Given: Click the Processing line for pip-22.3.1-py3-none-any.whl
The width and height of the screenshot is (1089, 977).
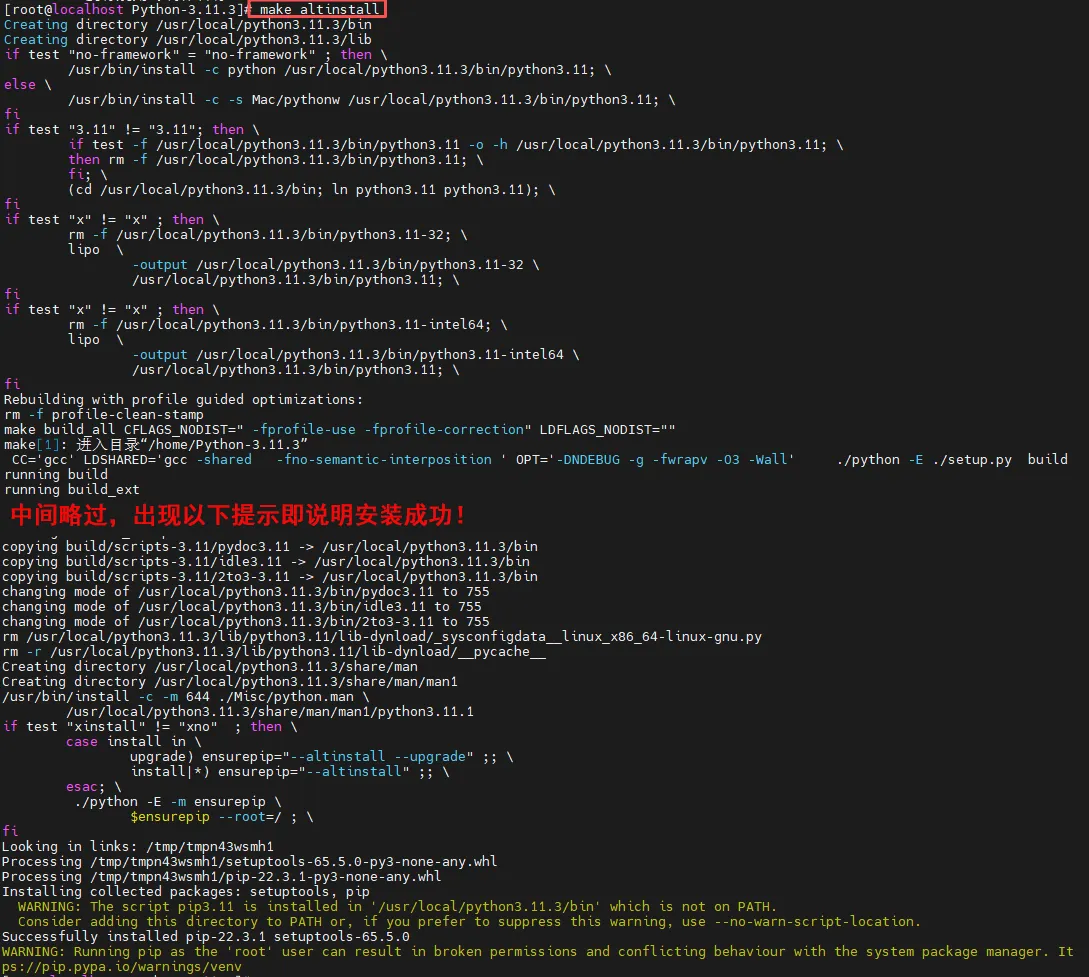Looking at the screenshot, I should 222,877.
